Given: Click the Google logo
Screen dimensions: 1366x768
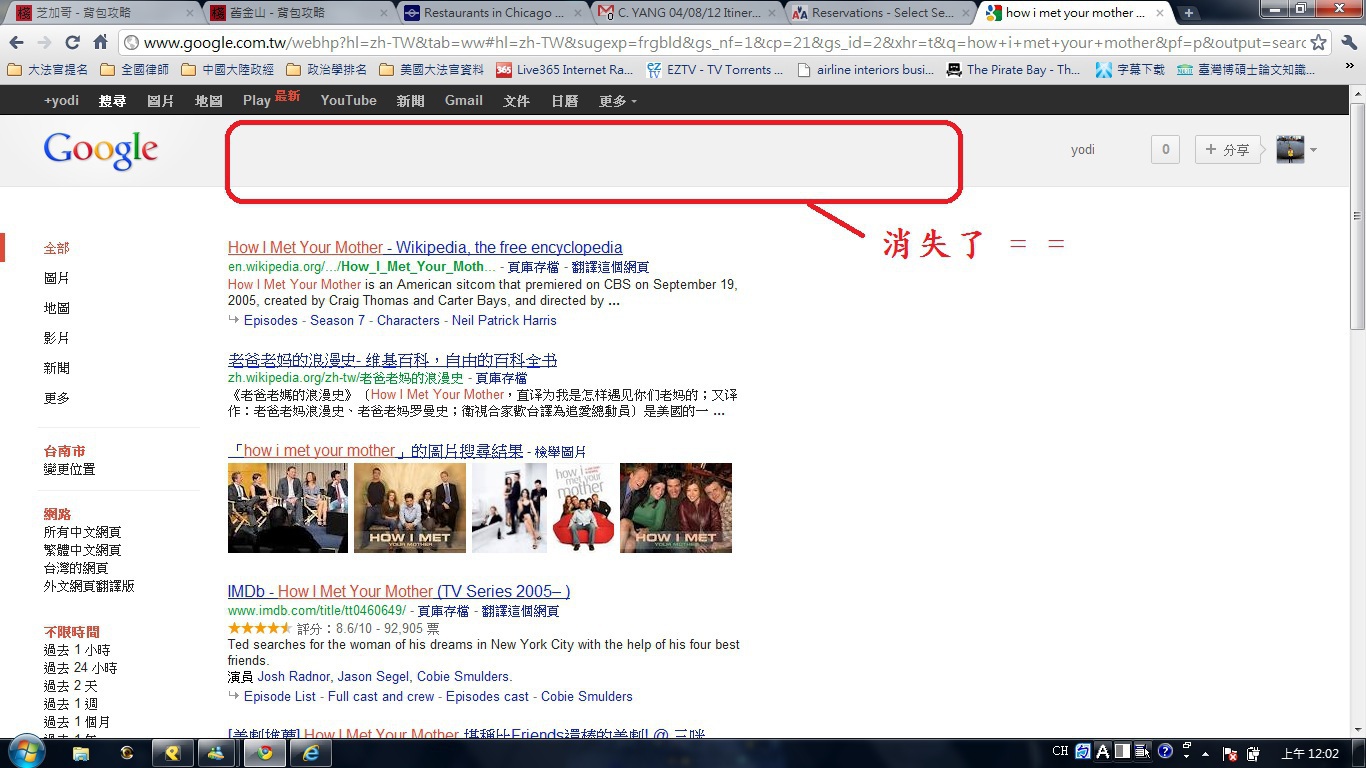Looking at the screenshot, I should pyautogui.click(x=100, y=151).
